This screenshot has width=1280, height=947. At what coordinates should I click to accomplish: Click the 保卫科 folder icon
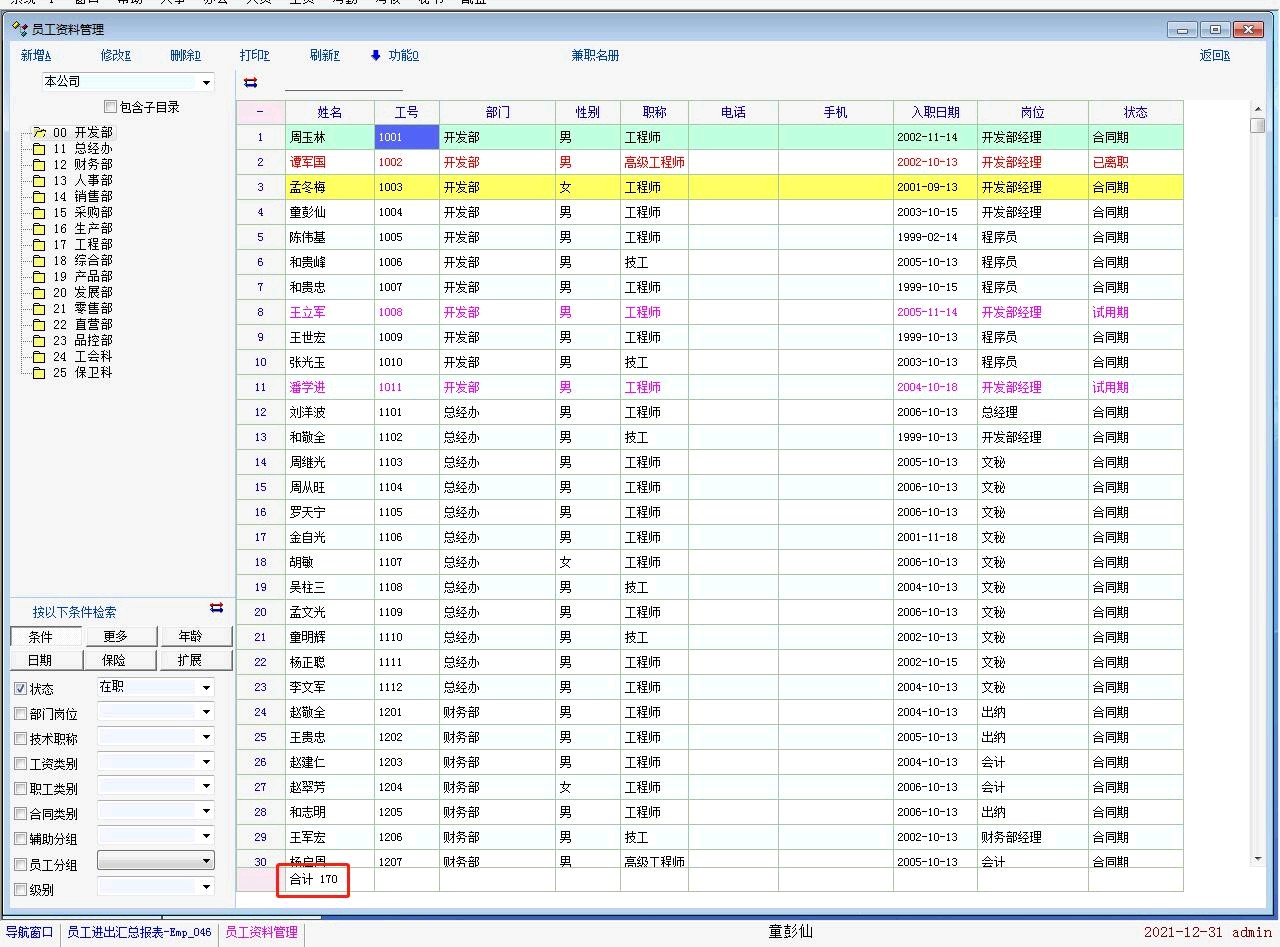(39, 373)
